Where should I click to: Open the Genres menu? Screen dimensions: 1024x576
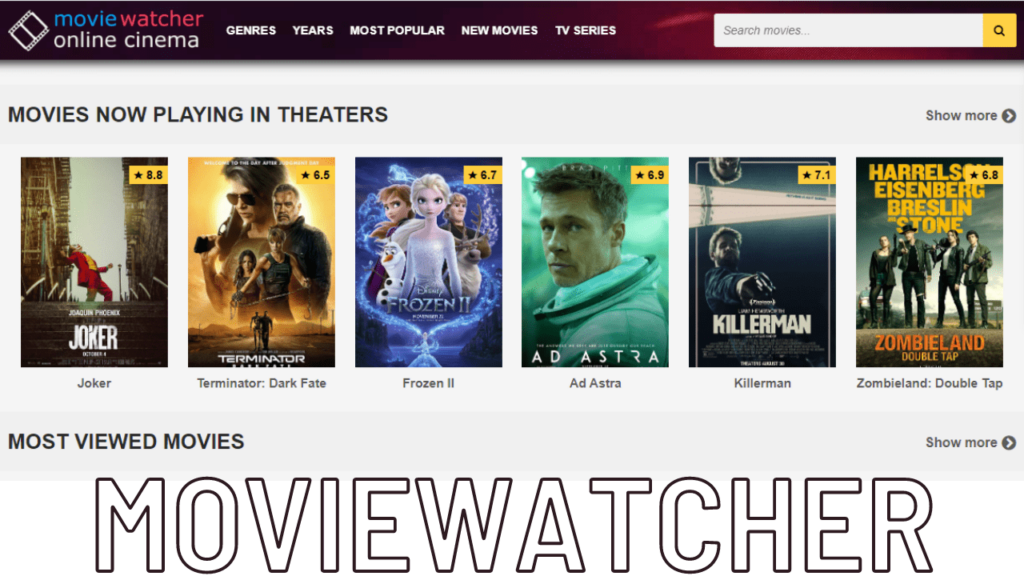[251, 30]
